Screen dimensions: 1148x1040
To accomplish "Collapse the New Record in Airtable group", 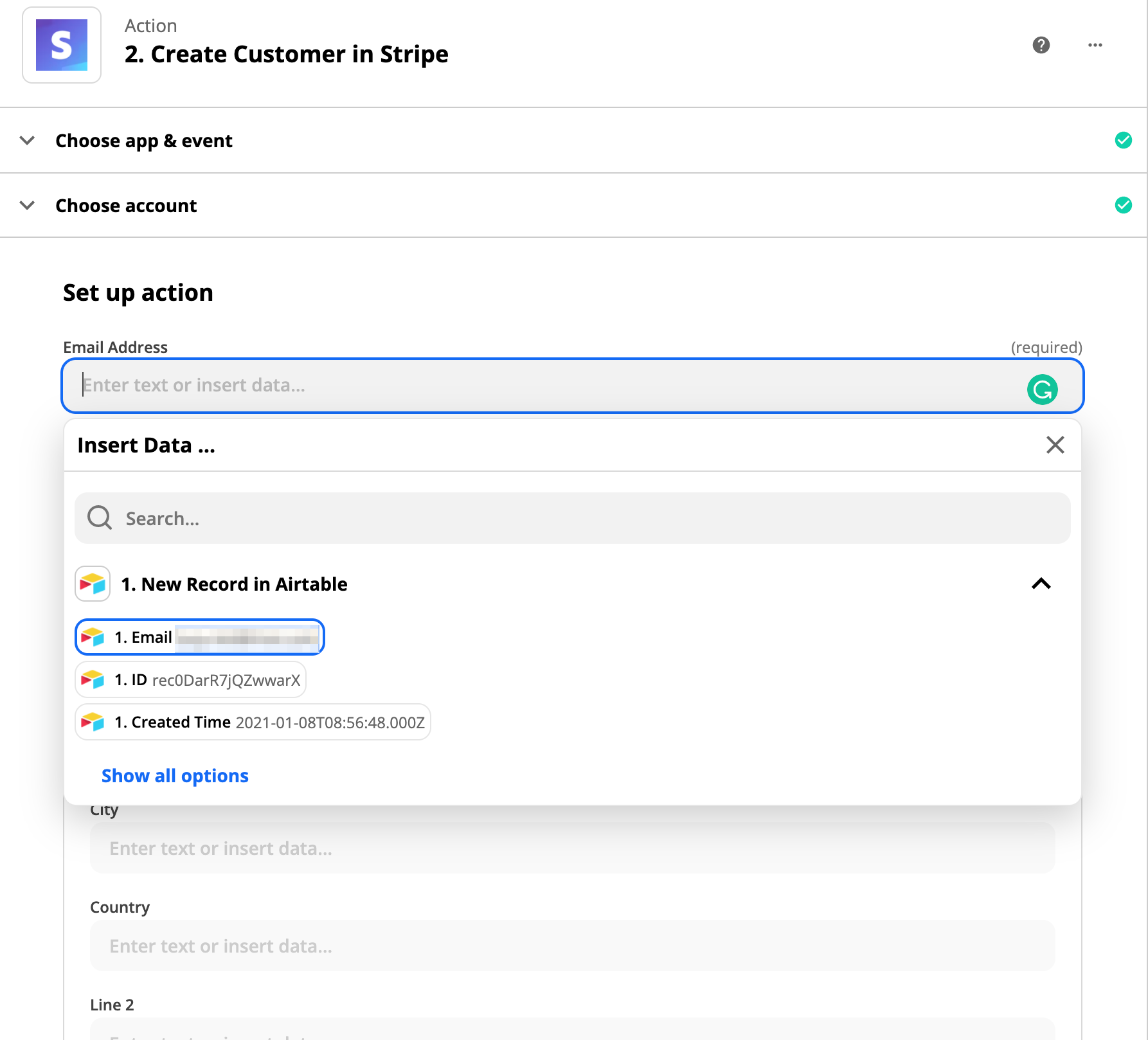I will point(1041,584).
